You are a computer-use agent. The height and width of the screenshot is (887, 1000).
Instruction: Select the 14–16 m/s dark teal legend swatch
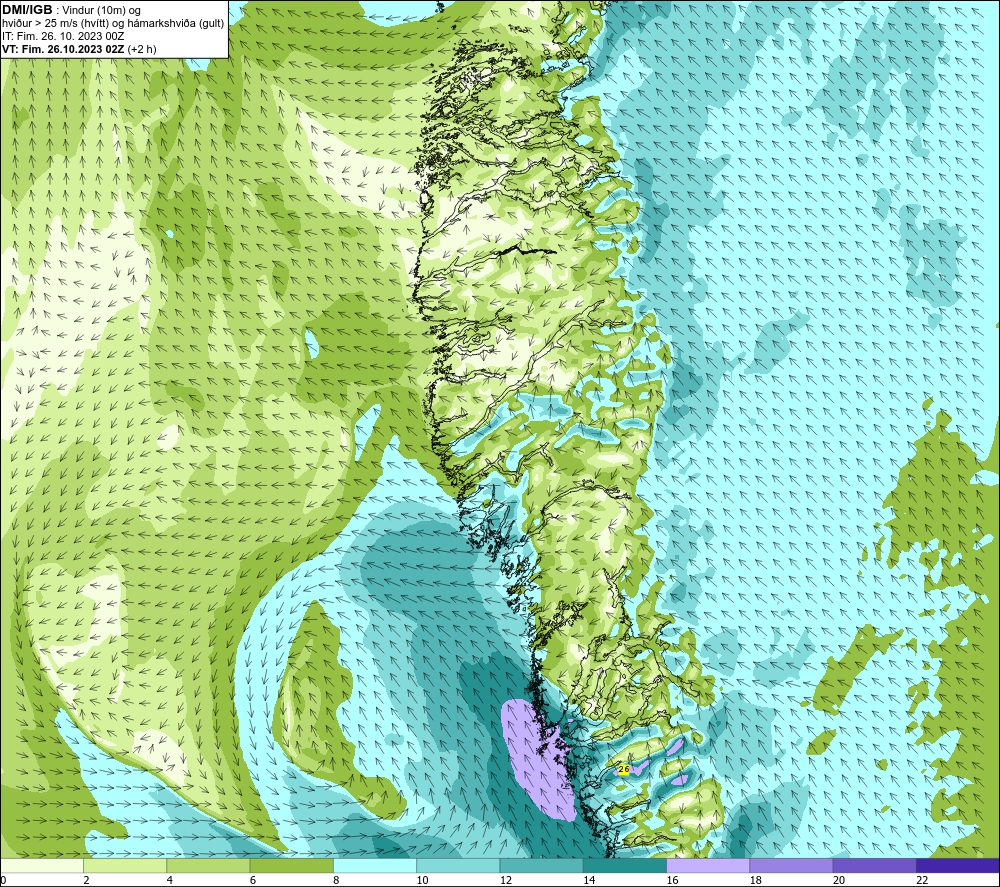tap(624, 865)
